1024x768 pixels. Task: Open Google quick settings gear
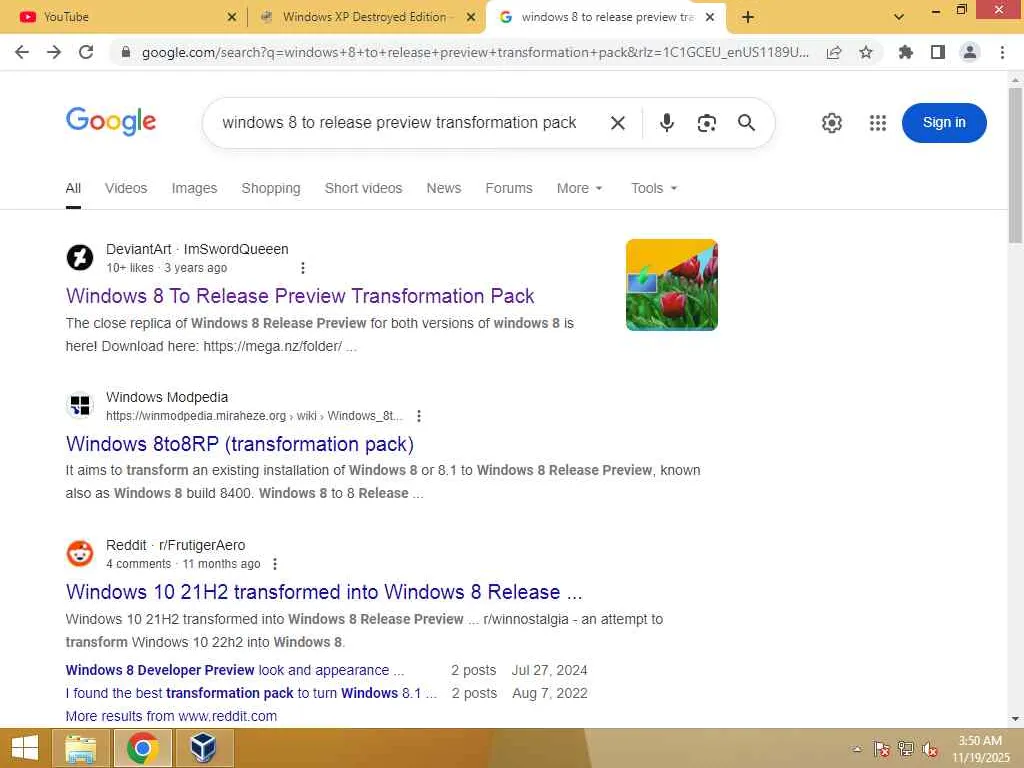[831, 123]
